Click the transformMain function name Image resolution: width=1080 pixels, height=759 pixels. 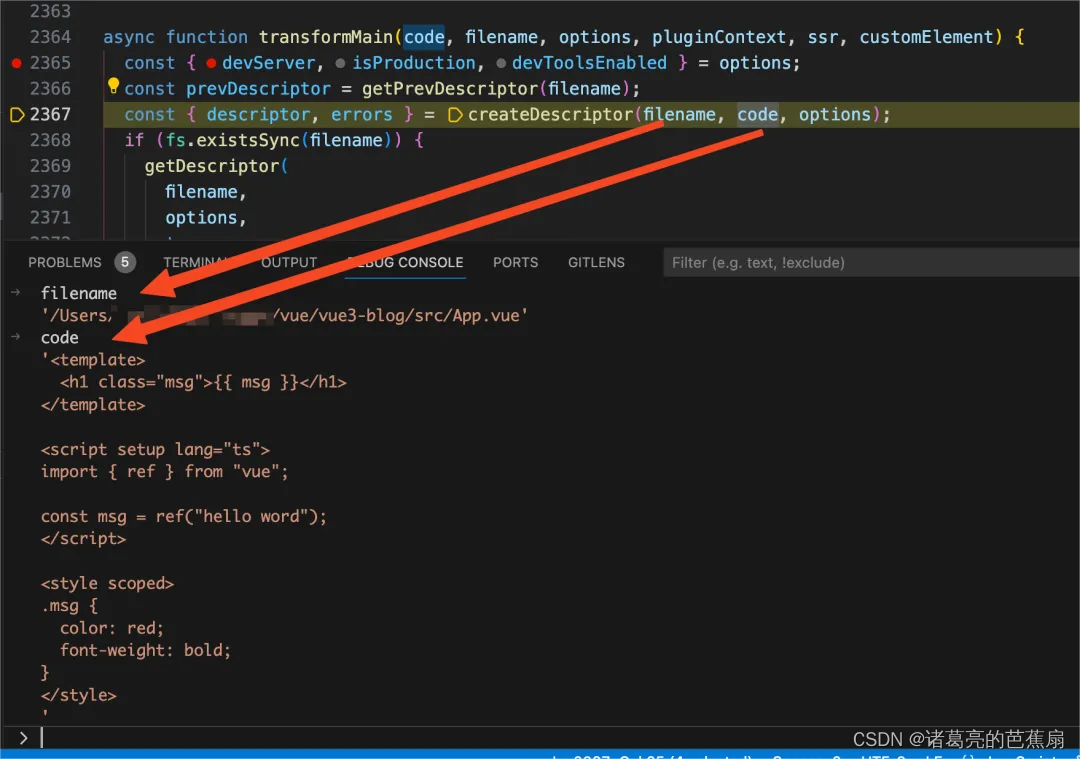tap(326, 37)
